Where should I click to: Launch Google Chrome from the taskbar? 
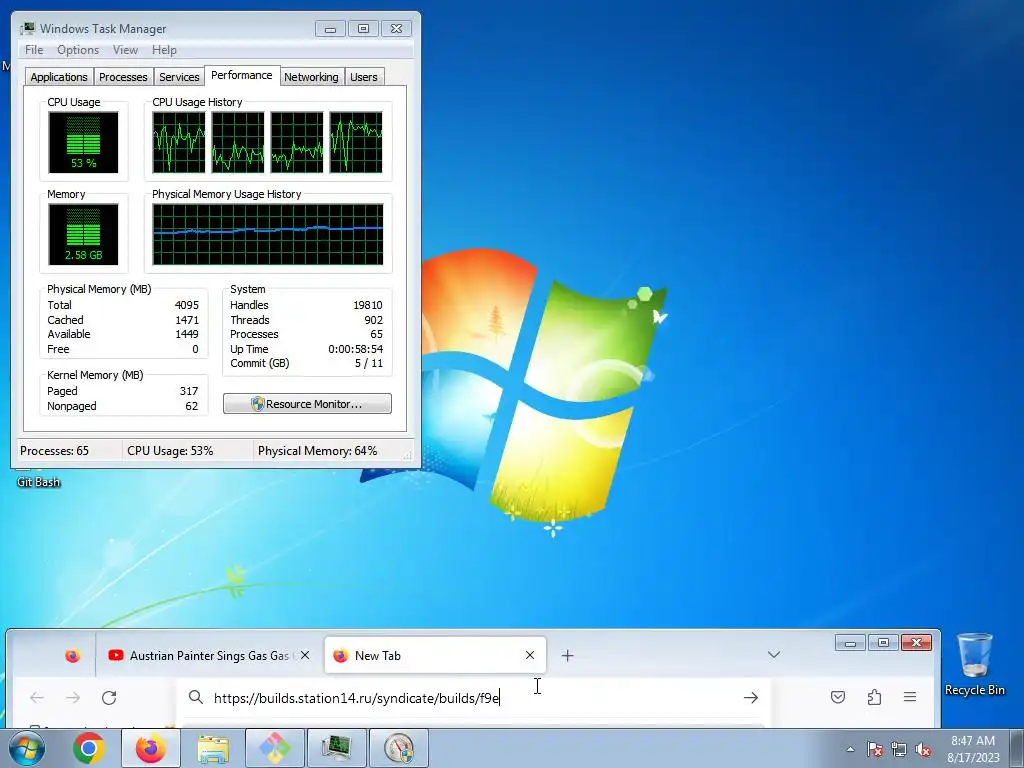(89, 748)
